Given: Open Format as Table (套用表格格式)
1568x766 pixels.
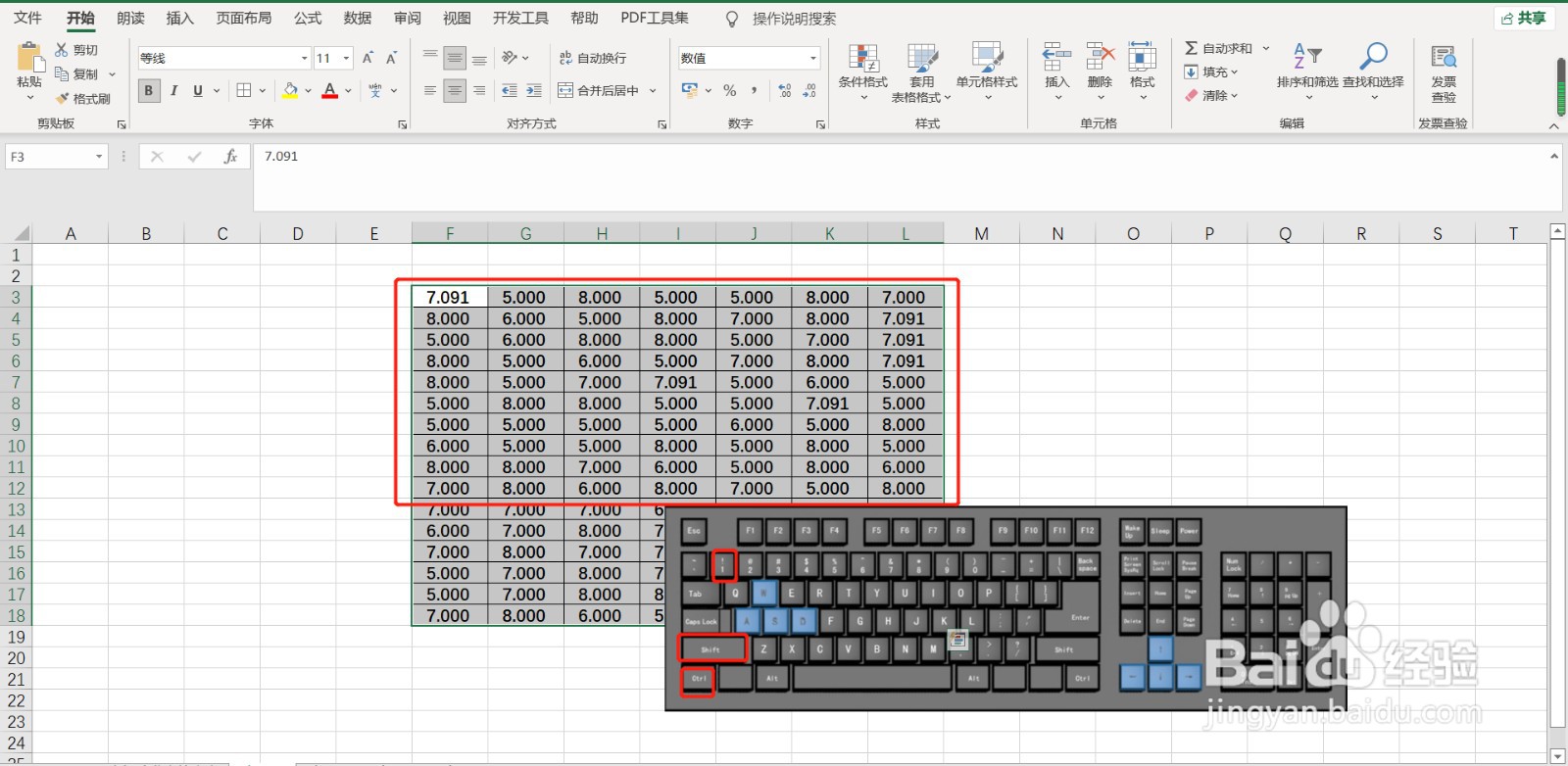Looking at the screenshot, I should tap(922, 72).
